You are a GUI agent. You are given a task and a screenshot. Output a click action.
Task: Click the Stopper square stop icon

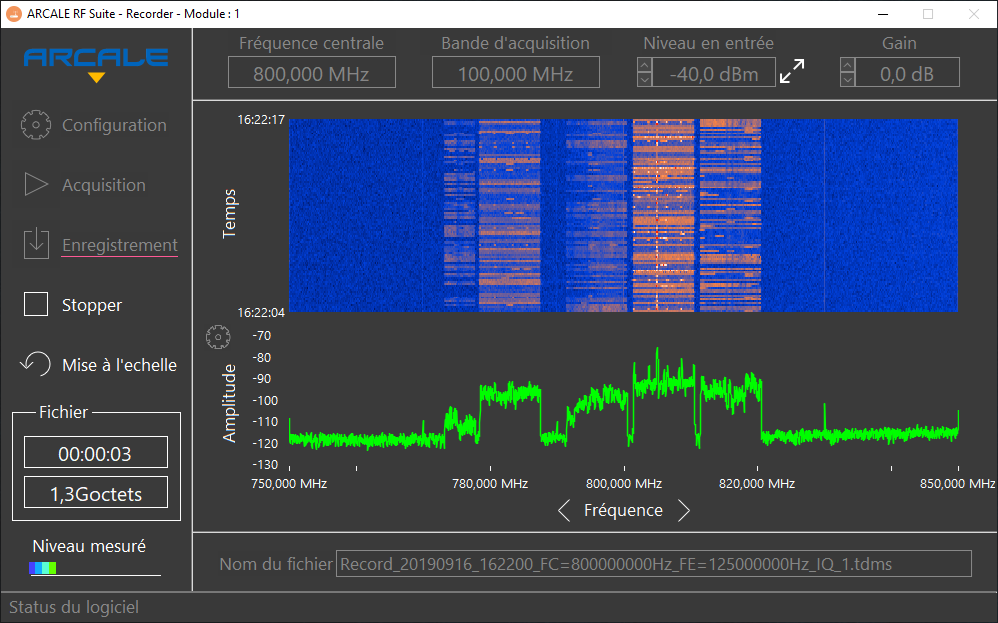[36, 305]
